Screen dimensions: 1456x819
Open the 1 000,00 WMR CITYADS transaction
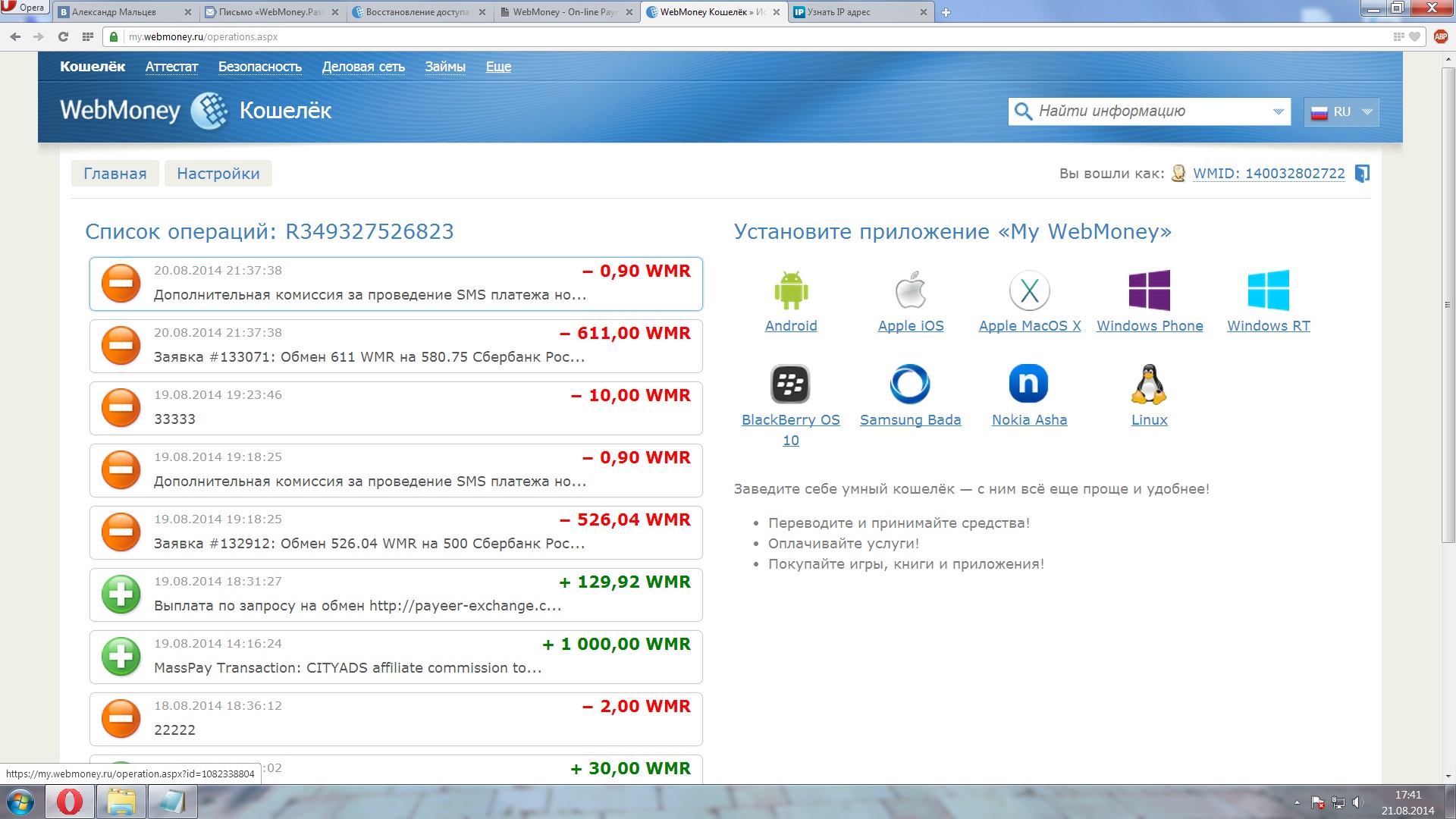[x=395, y=657]
